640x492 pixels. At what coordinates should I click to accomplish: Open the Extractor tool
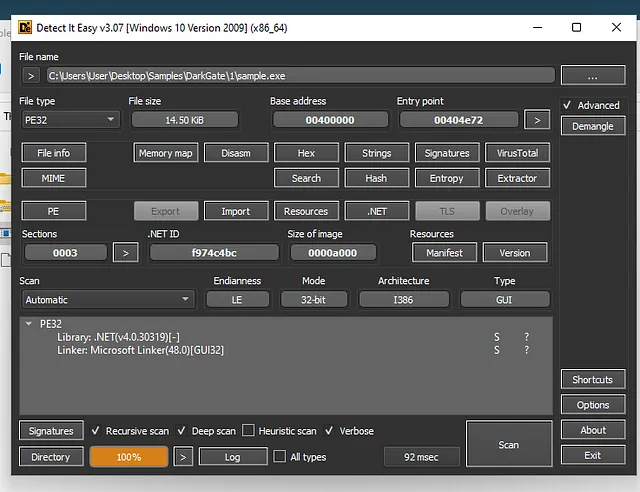point(517,178)
